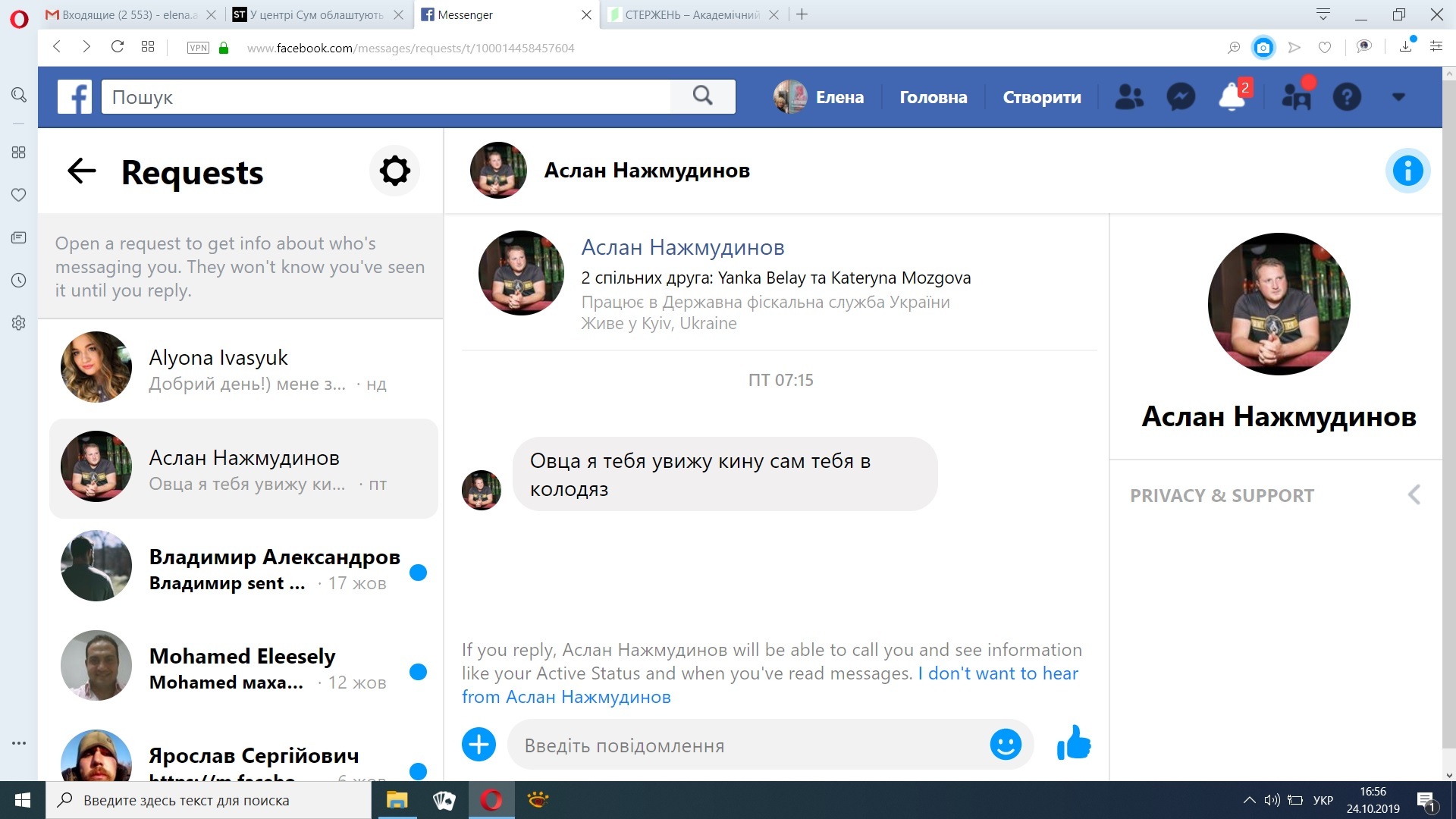This screenshot has height=819, width=1456.
Task: Open Speed Dial start page grid icon
Action: [x=148, y=47]
